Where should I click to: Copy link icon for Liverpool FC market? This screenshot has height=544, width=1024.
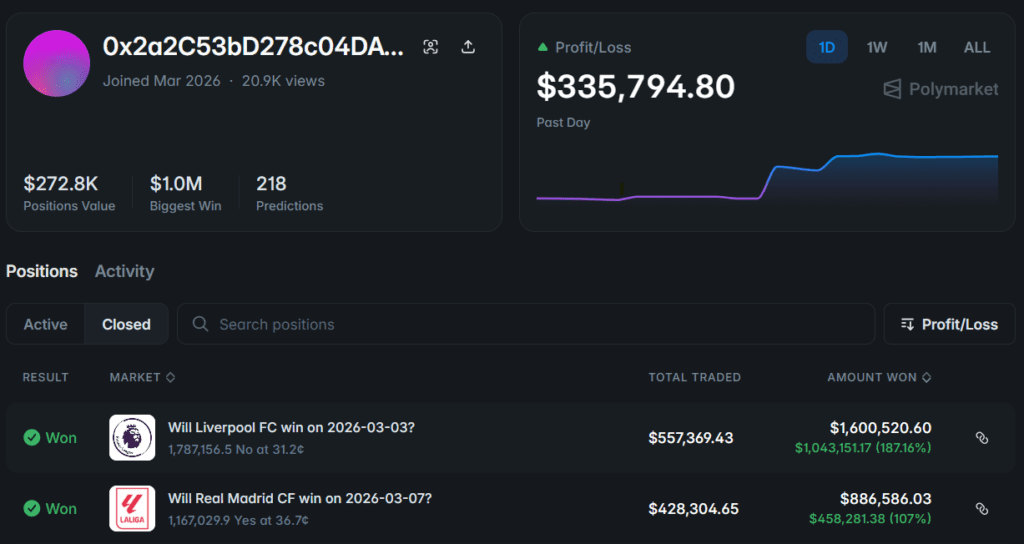[981, 438]
